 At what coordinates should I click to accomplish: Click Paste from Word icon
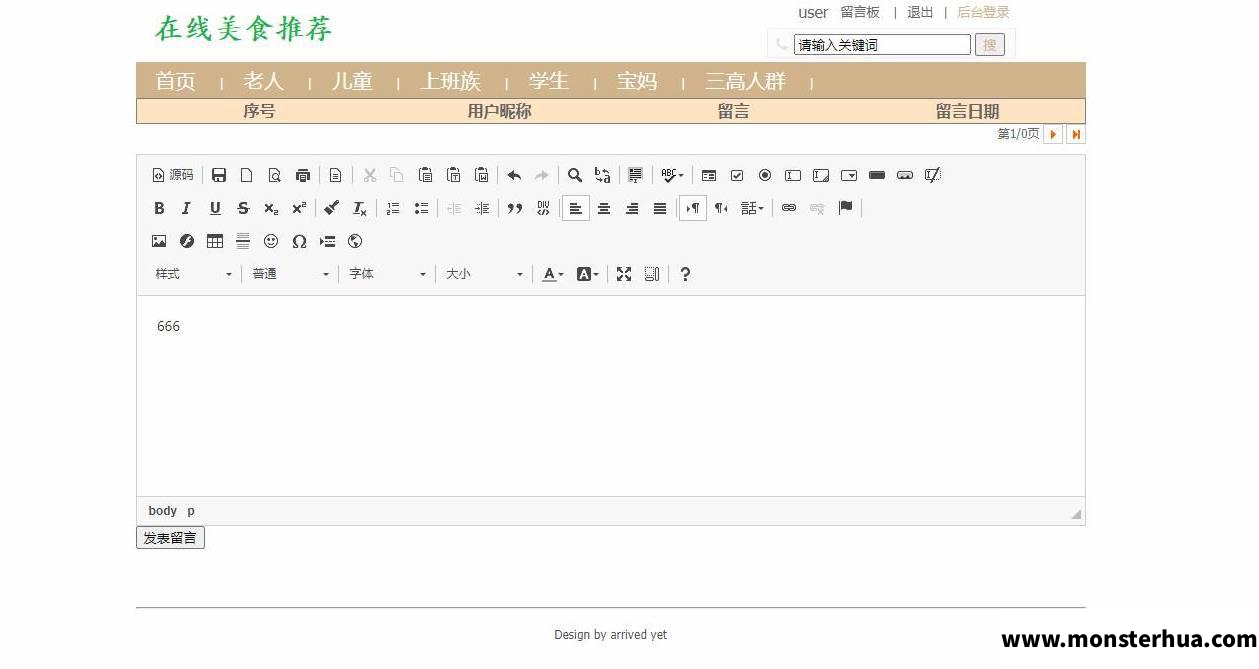pos(481,175)
